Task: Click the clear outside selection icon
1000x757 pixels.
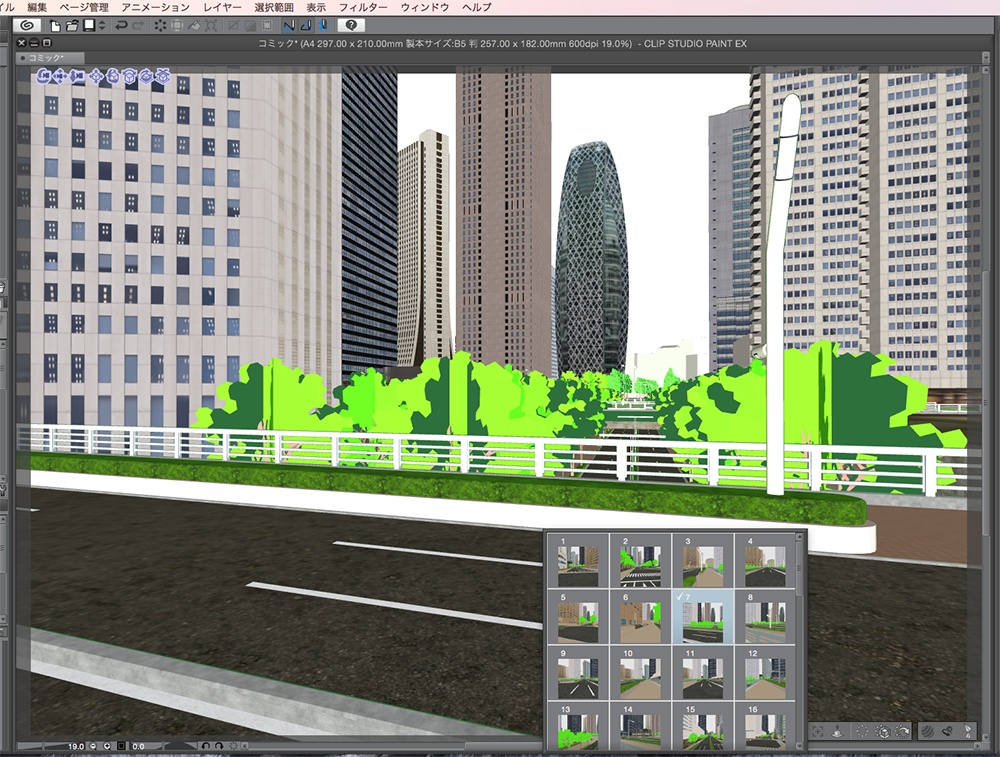Action: 177,26
